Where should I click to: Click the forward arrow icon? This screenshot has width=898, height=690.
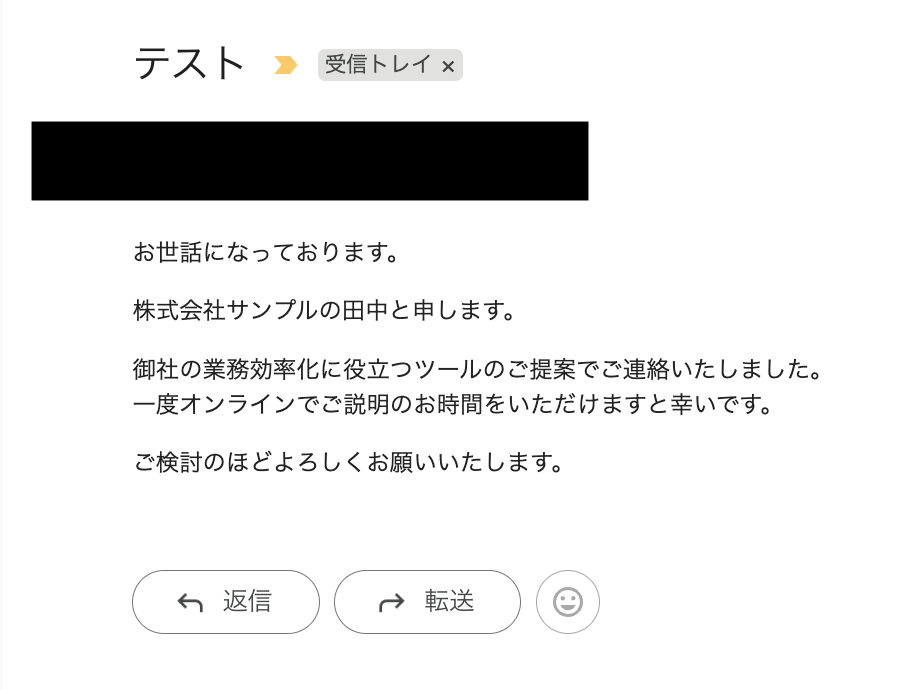(x=392, y=602)
